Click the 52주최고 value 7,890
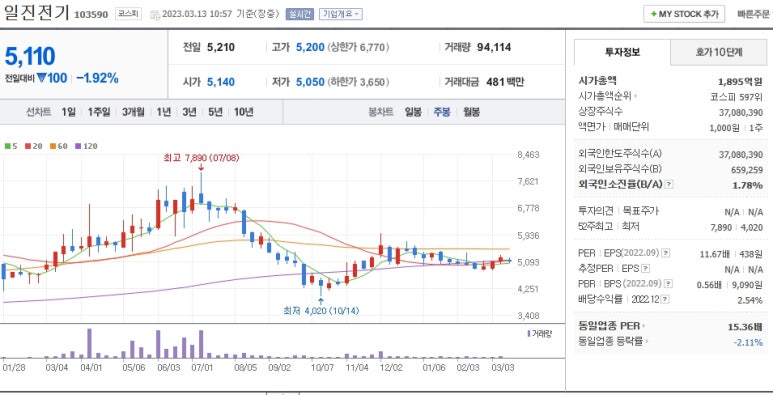Viewport: 773px width, 395px height. tap(722, 227)
